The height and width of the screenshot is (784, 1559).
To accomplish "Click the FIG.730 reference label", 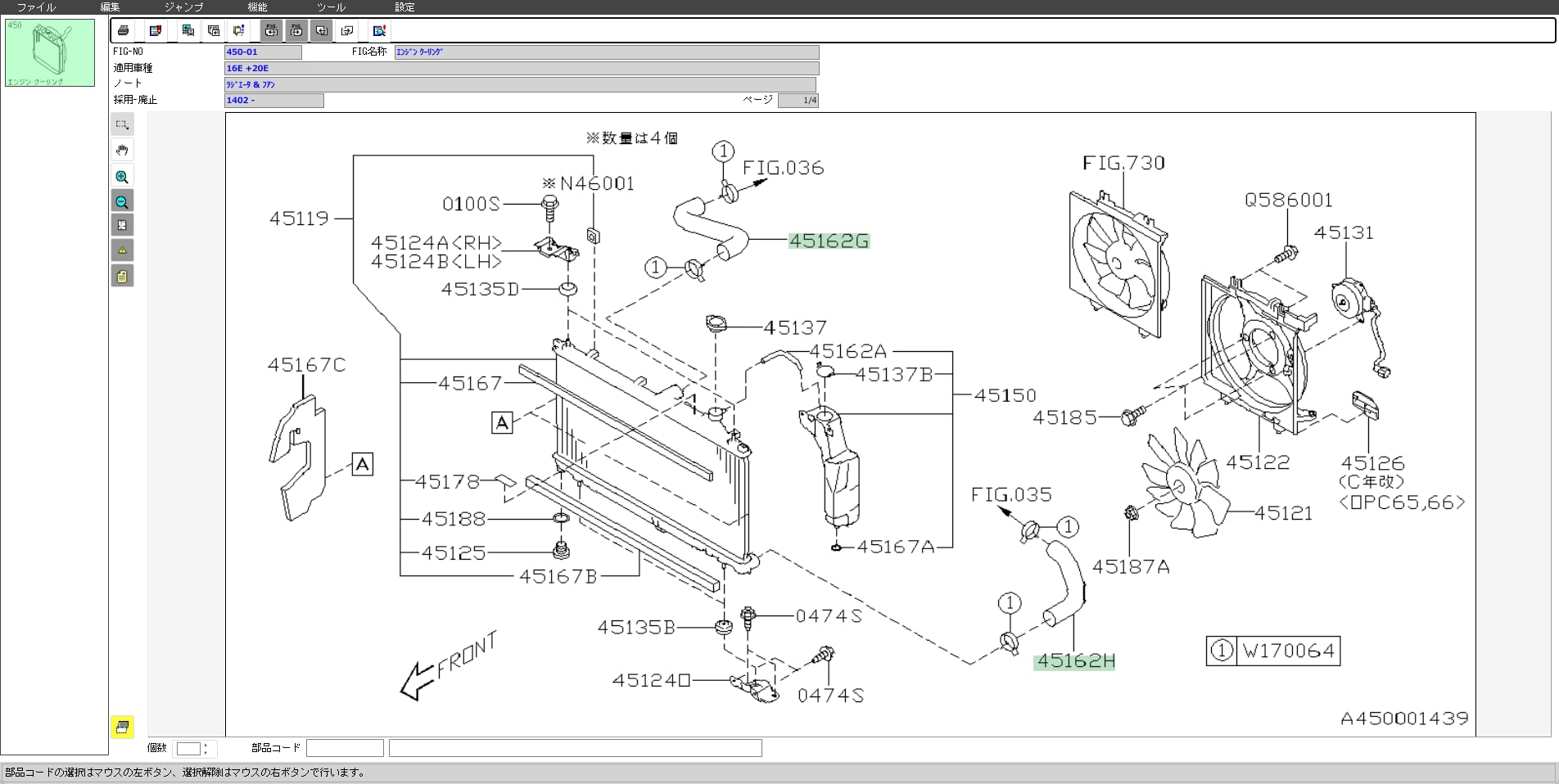I will tap(1123, 164).
